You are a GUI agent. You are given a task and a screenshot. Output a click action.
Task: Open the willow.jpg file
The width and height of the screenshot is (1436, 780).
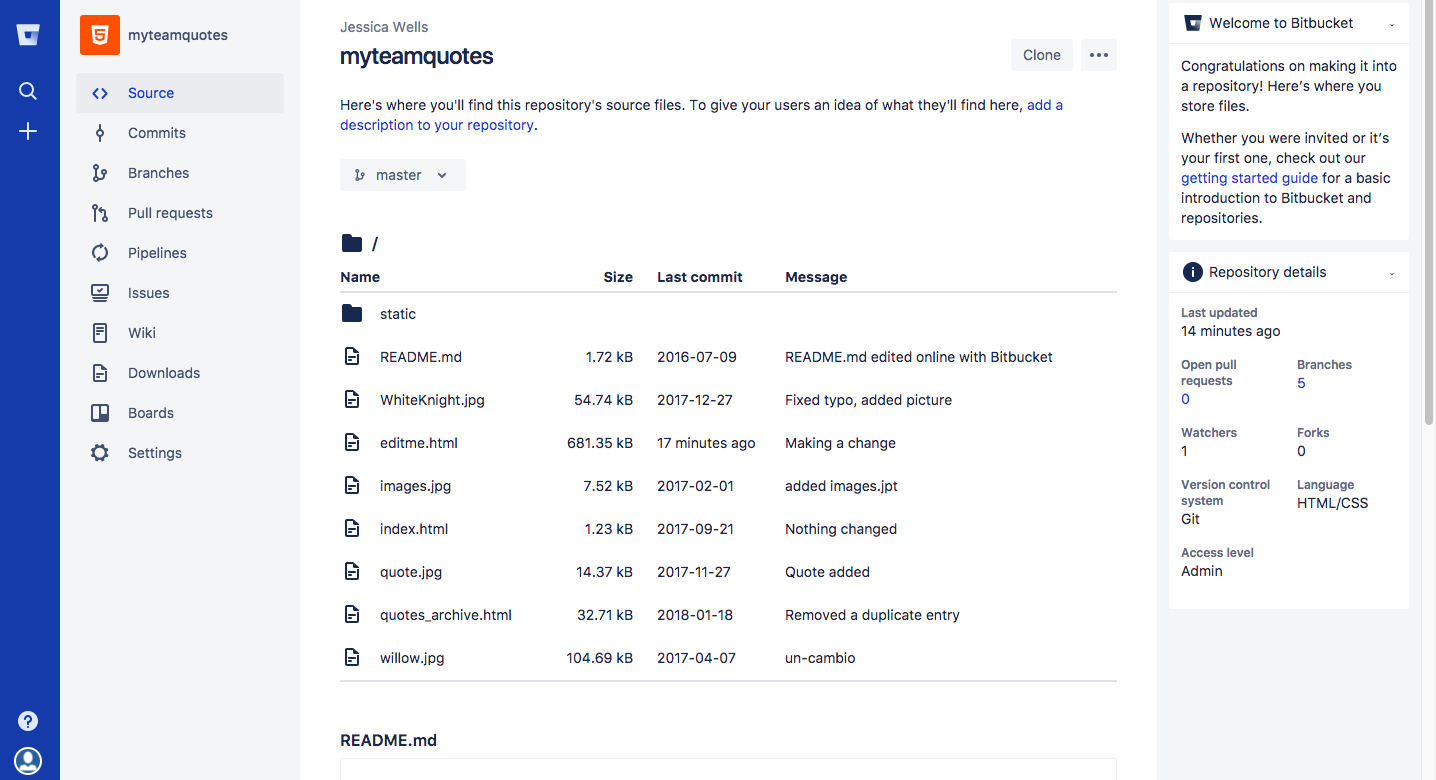412,658
